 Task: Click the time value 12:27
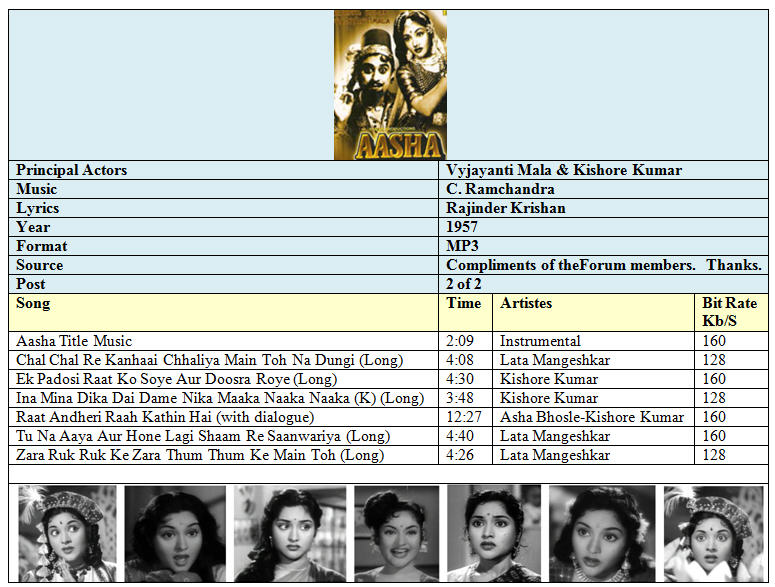(464, 417)
